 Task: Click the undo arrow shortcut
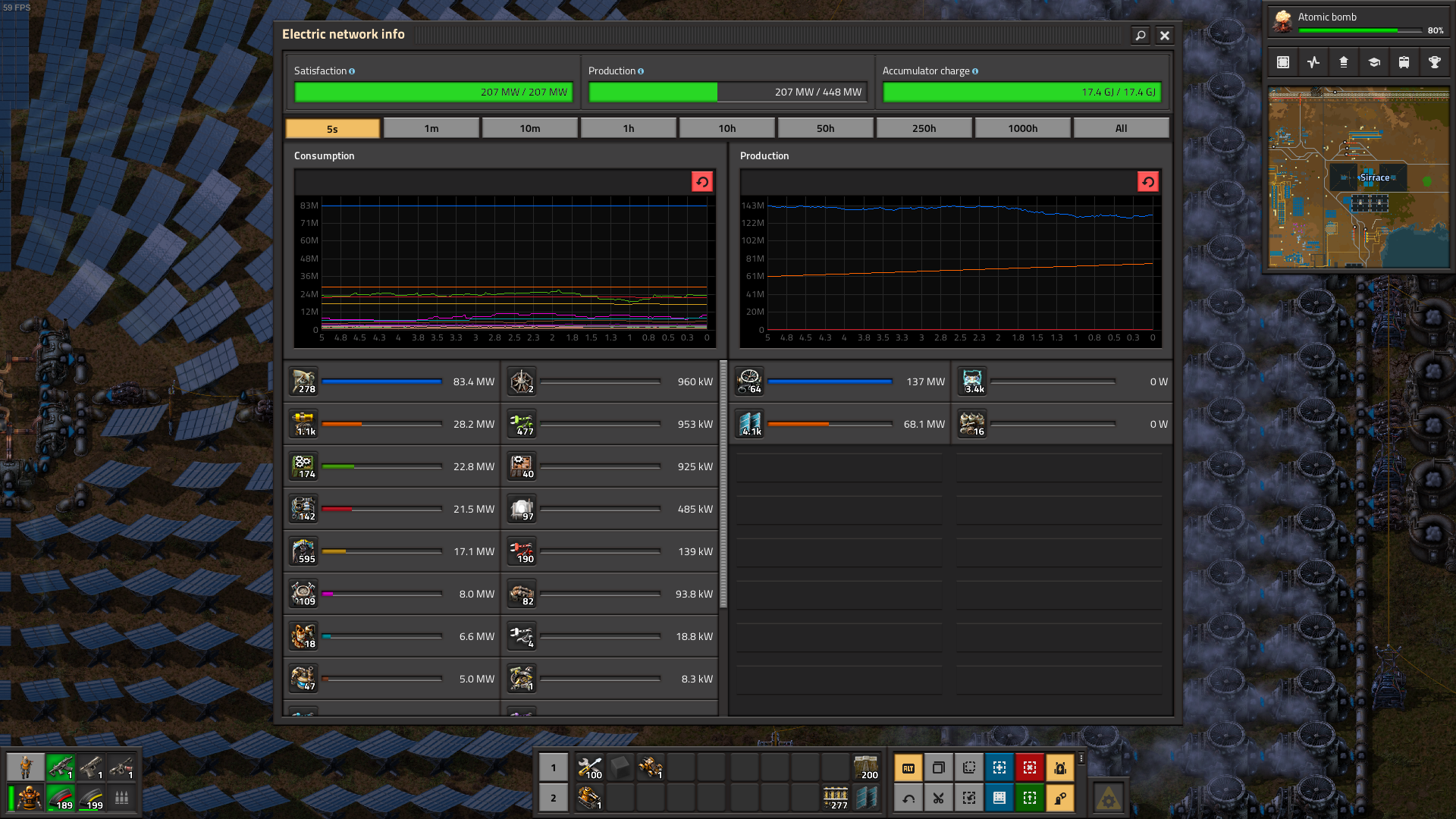coord(908,798)
